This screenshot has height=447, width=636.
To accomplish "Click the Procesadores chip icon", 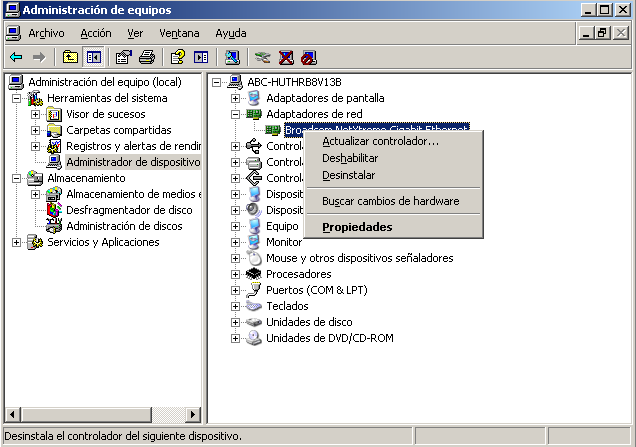I will [254, 274].
